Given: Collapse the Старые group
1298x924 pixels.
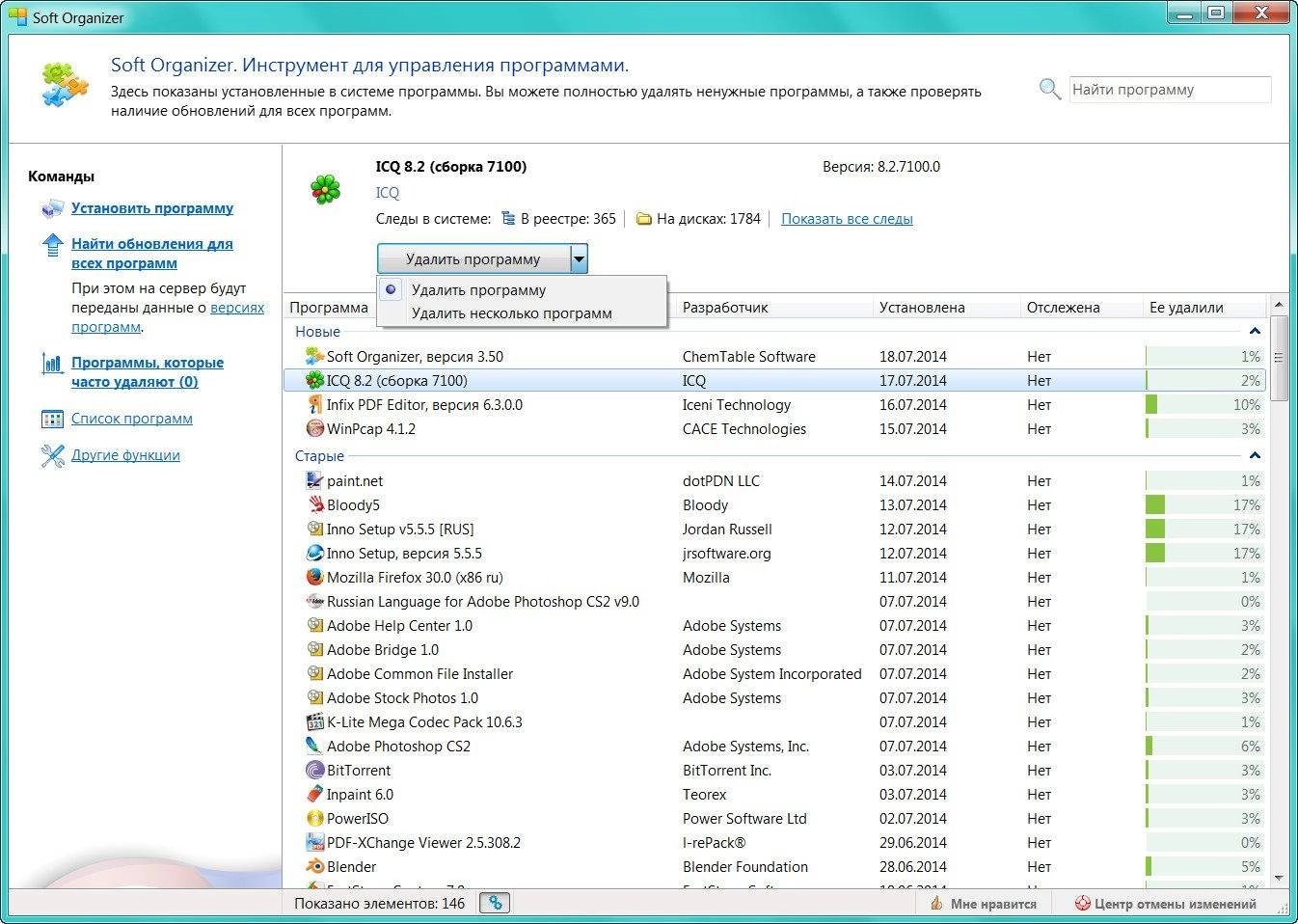Looking at the screenshot, I should coord(1255,455).
